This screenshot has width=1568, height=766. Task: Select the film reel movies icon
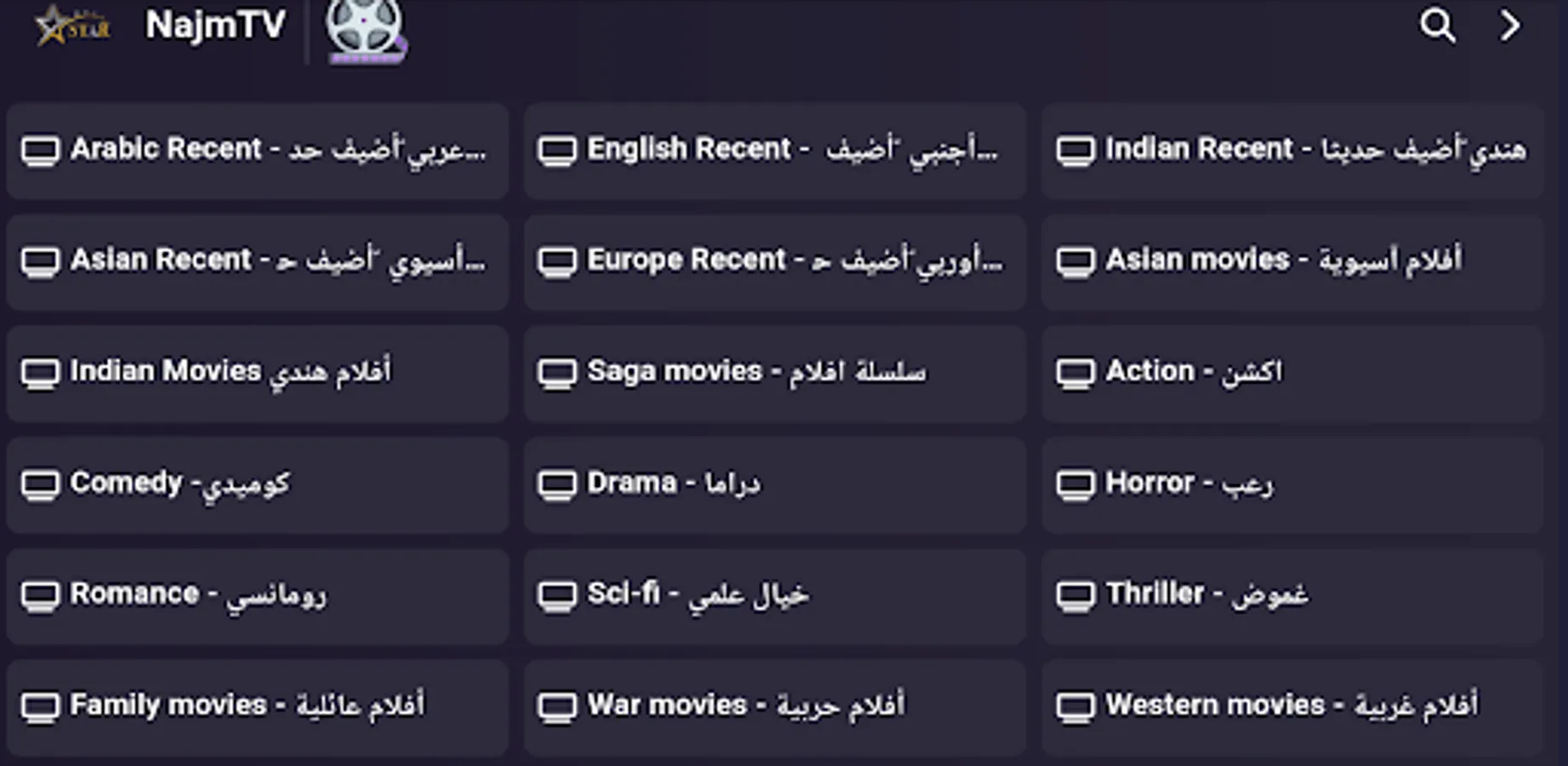tap(366, 31)
